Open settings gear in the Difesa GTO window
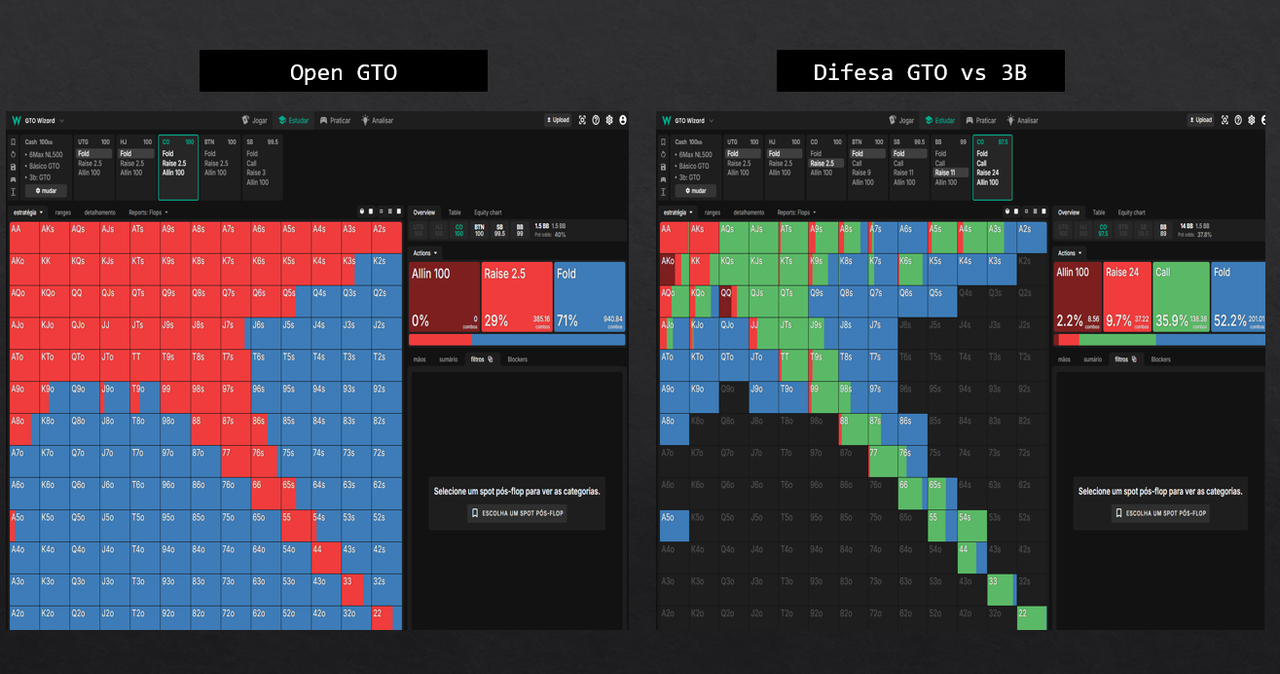Image resolution: width=1280 pixels, height=674 pixels. coord(1253,120)
